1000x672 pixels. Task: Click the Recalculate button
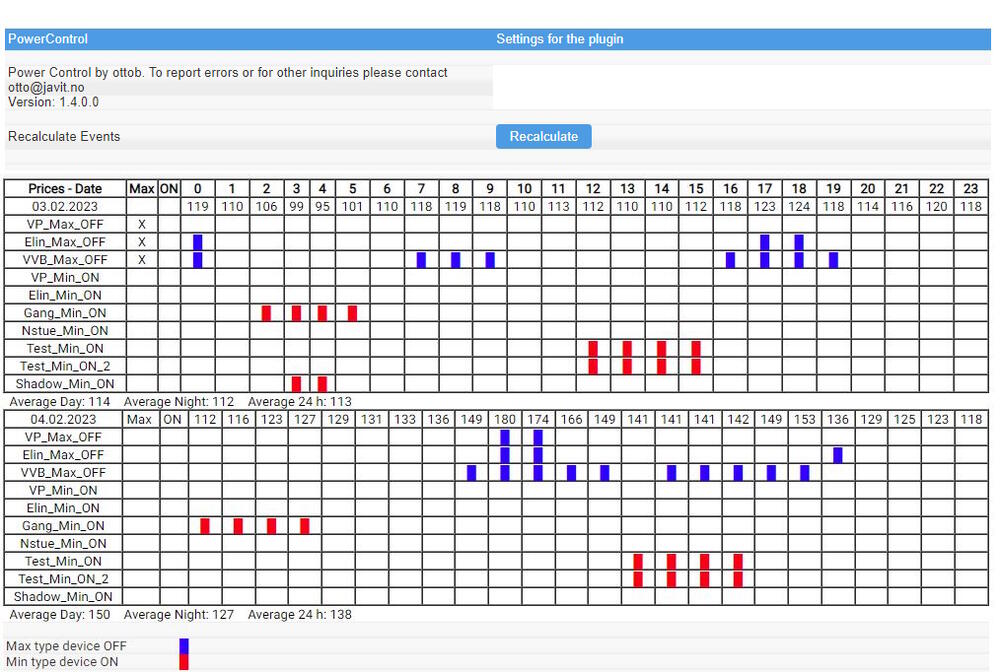[543, 137]
